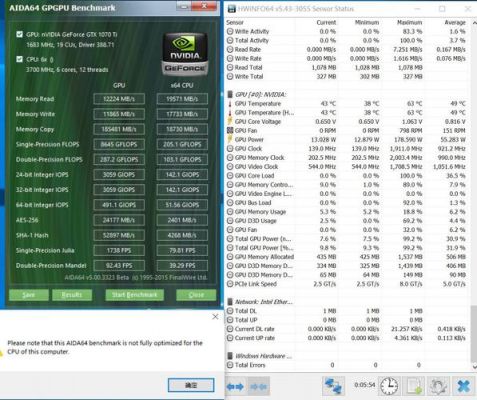Screen dimensions: 477x400
Task: Select GPU Memory Copy 185481 MB/s value
Action: [119, 129]
